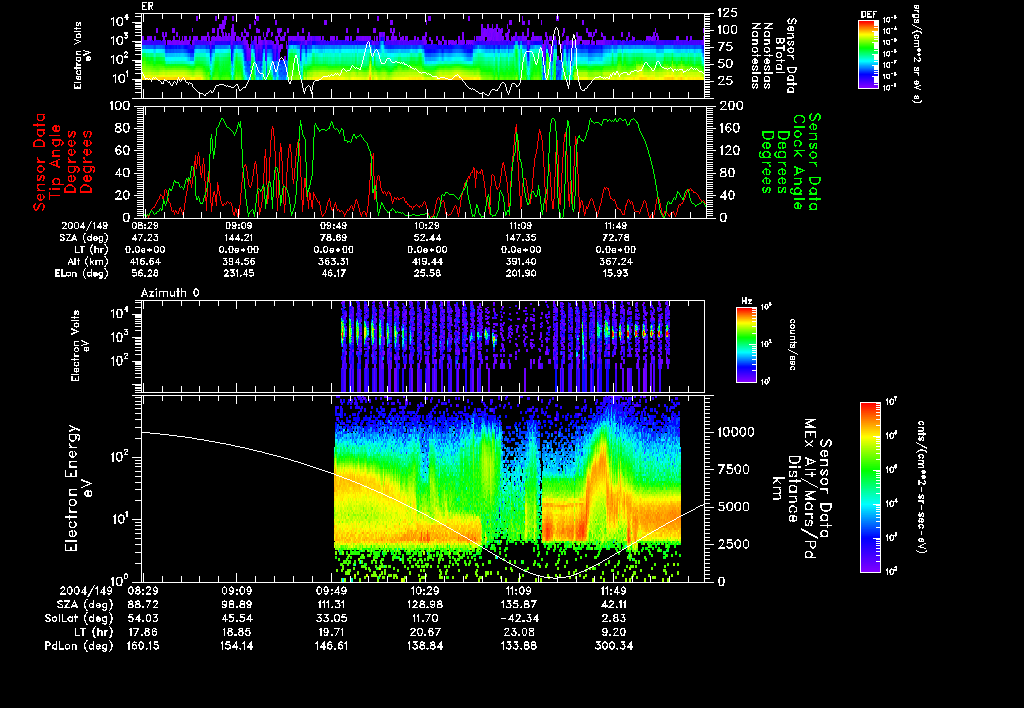The height and width of the screenshot is (708, 1024).
Task: Click the SZA value 47.23
Action: (146, 238)
